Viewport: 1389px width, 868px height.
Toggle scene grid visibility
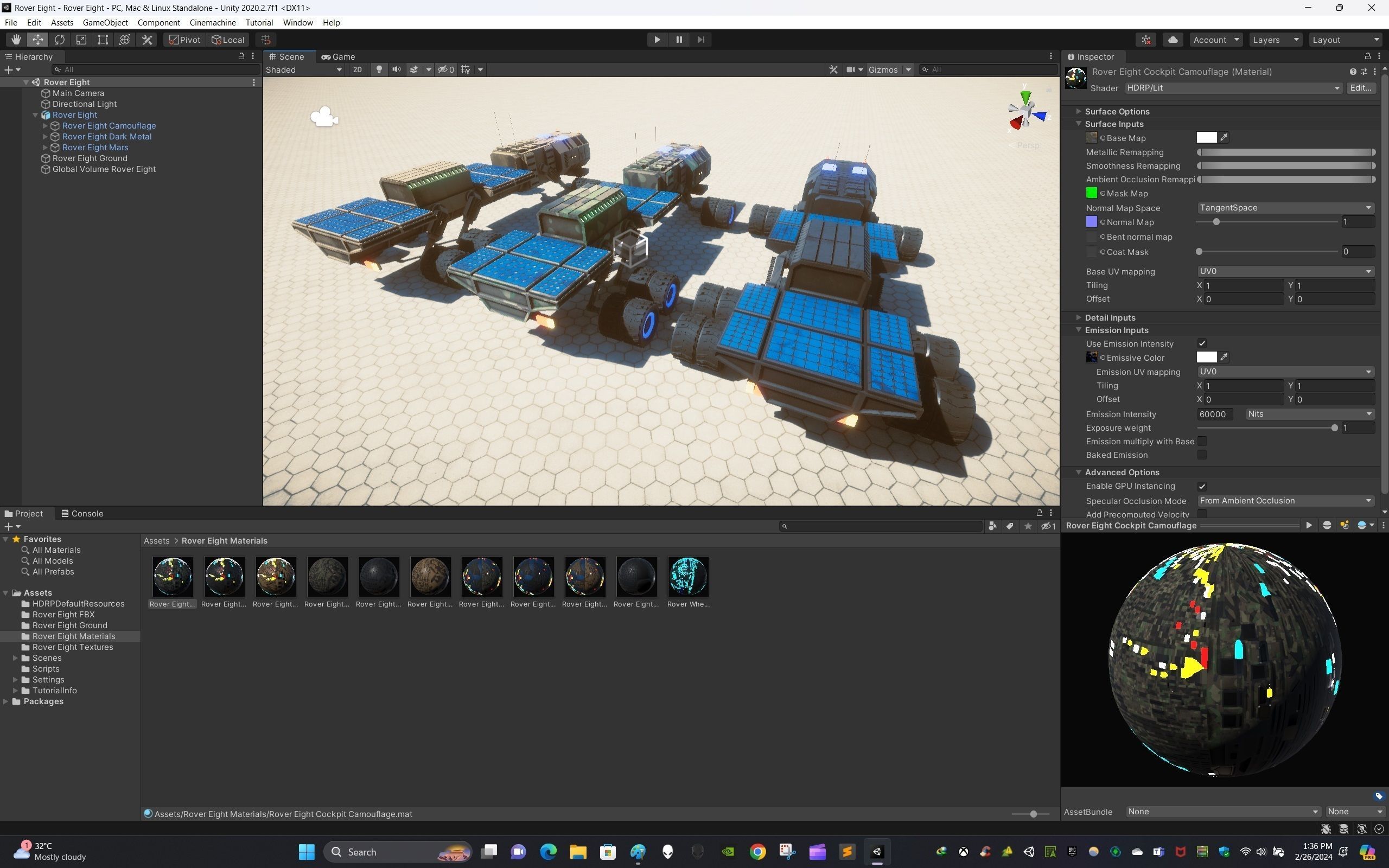point(466,69)
